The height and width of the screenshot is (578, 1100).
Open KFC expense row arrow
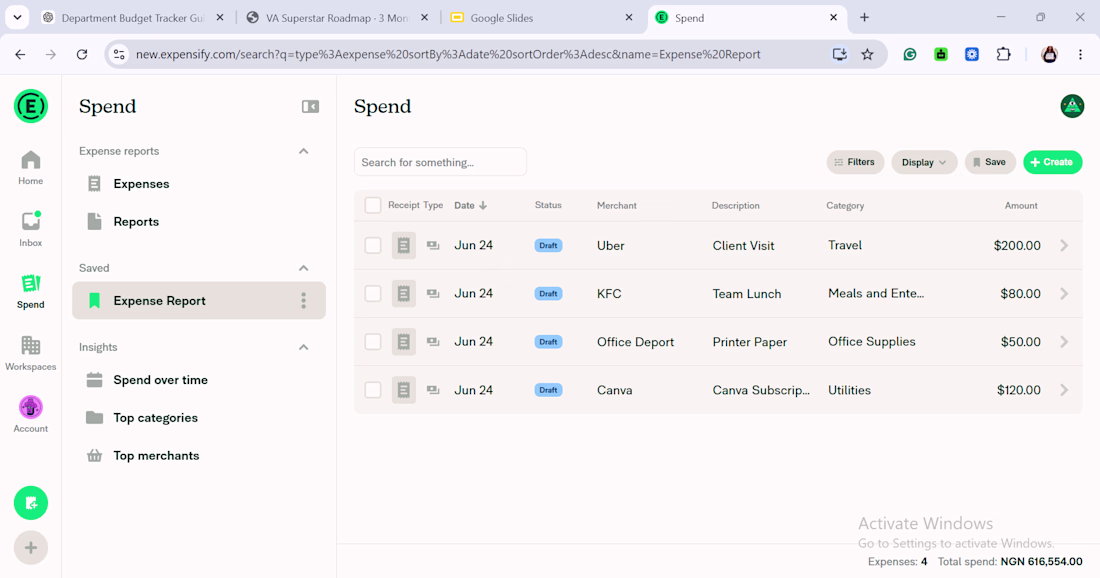click(1064, 294)
